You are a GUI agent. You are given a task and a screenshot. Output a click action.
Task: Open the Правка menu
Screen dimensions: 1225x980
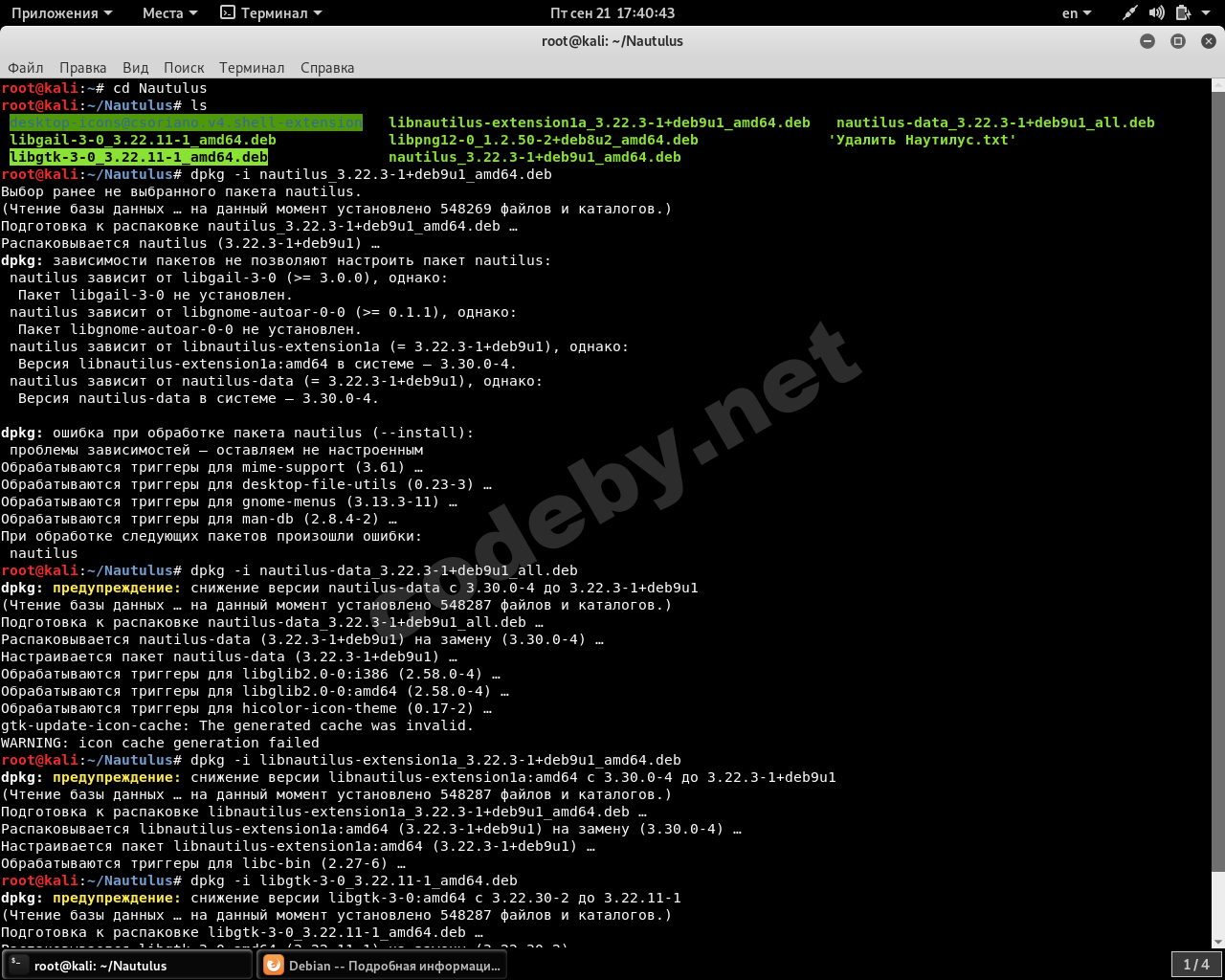[82, 68]
